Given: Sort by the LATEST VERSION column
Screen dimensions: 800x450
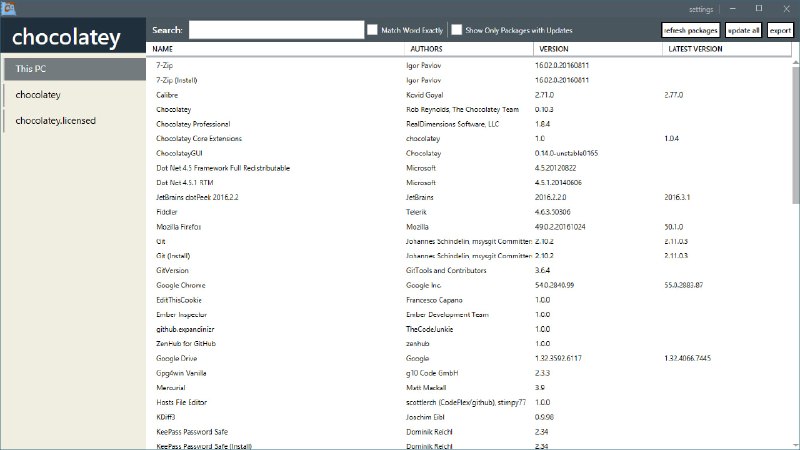Looking at the screenshot, I should pos(695,48).
